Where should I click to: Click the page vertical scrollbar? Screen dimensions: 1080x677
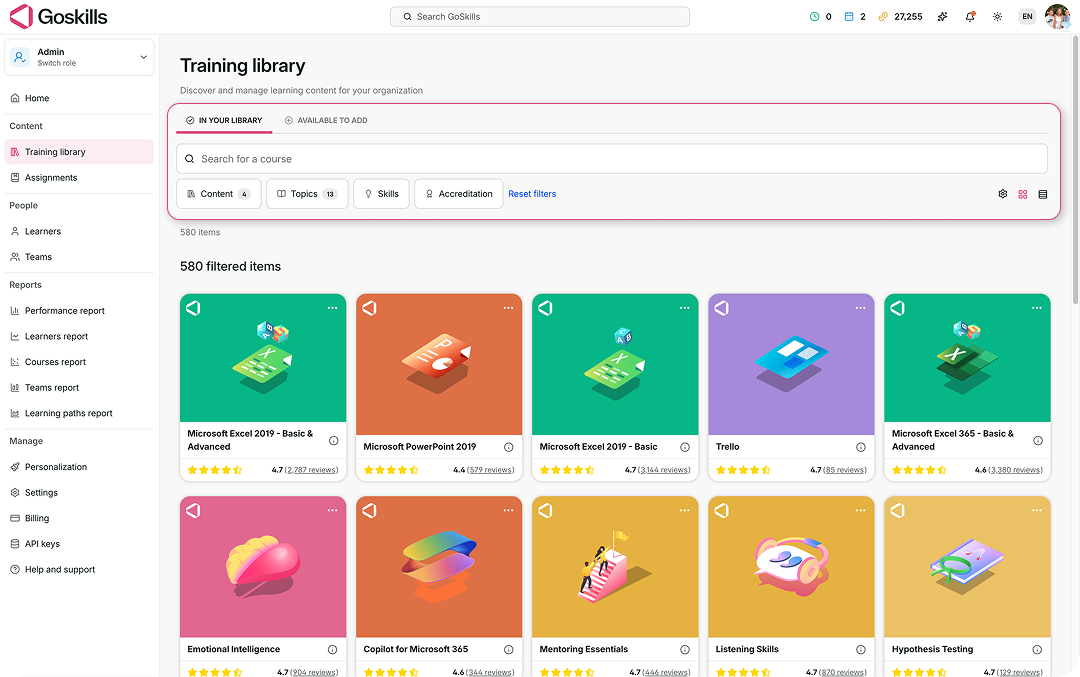click(1076, 169)
